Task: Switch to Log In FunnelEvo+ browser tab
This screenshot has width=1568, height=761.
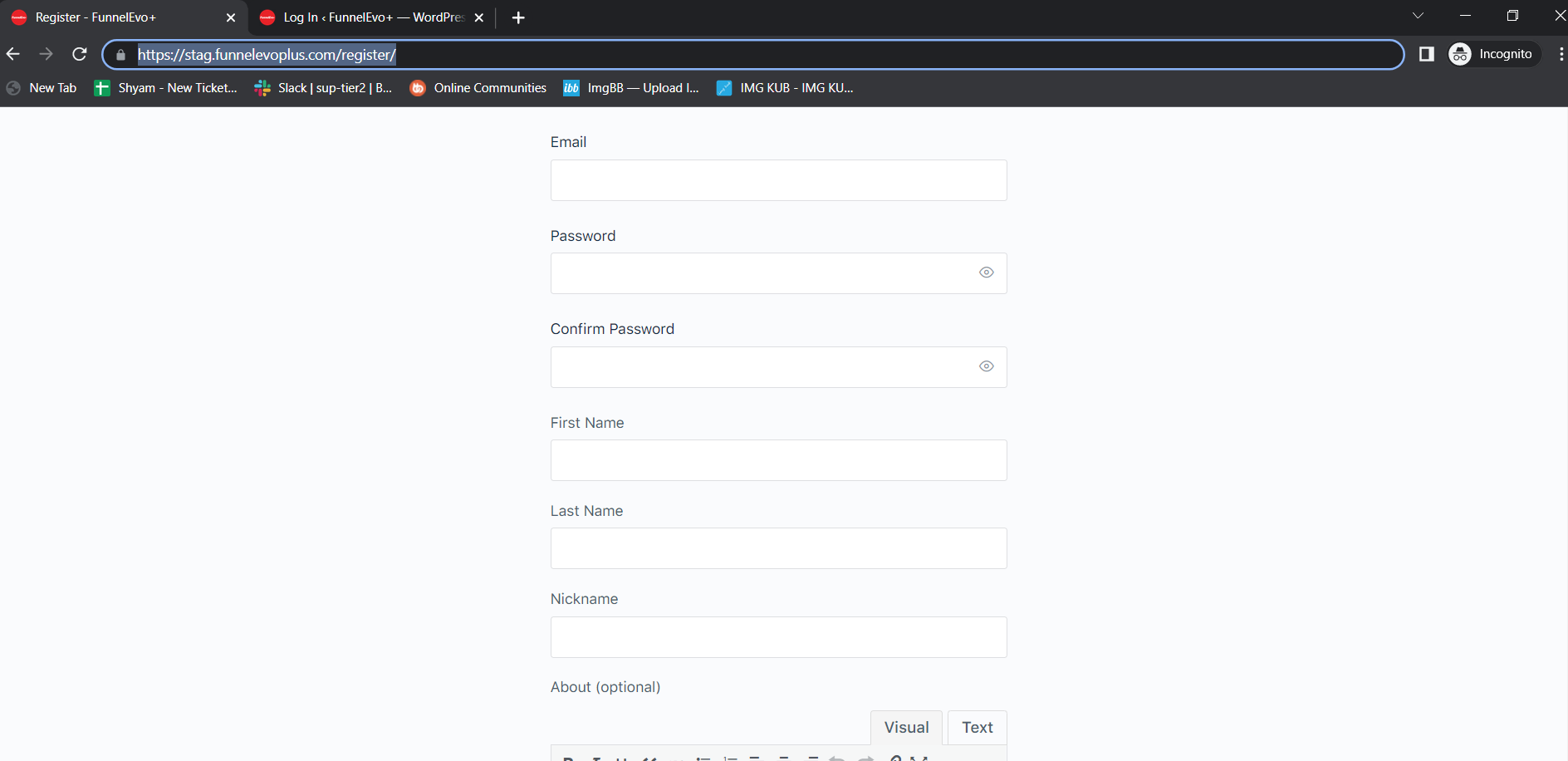Action: pyautogui.click(x=372, y=17)
